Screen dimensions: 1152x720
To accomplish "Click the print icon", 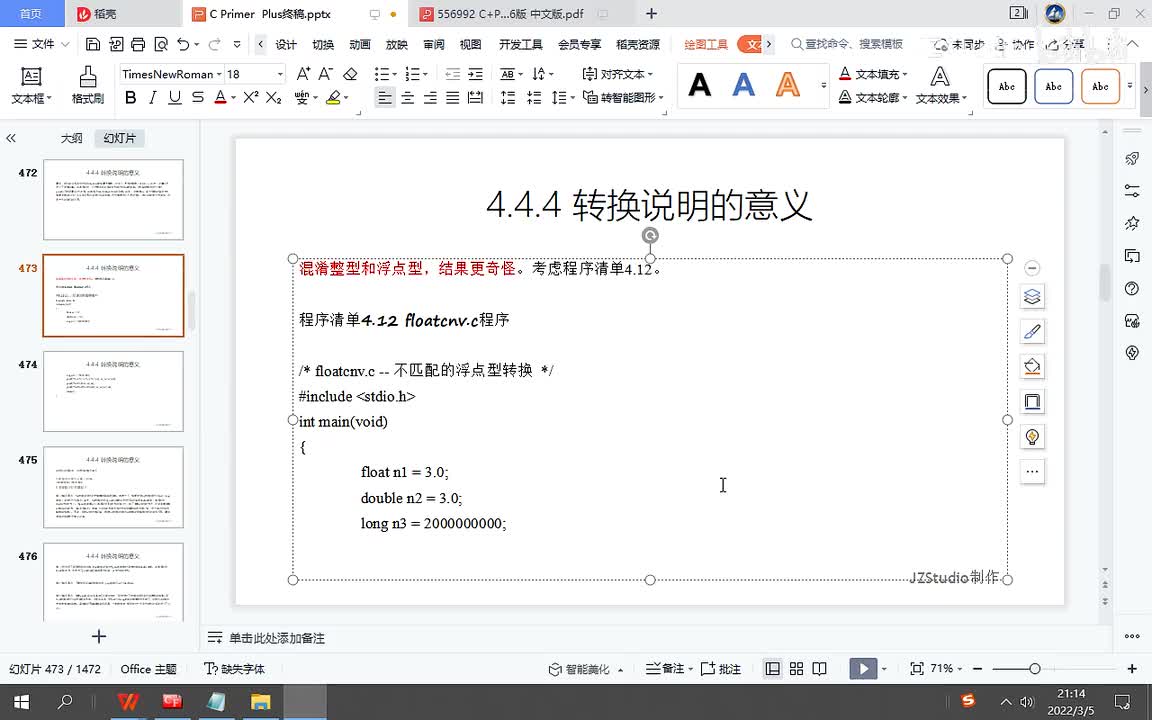I will click(138, 44).
